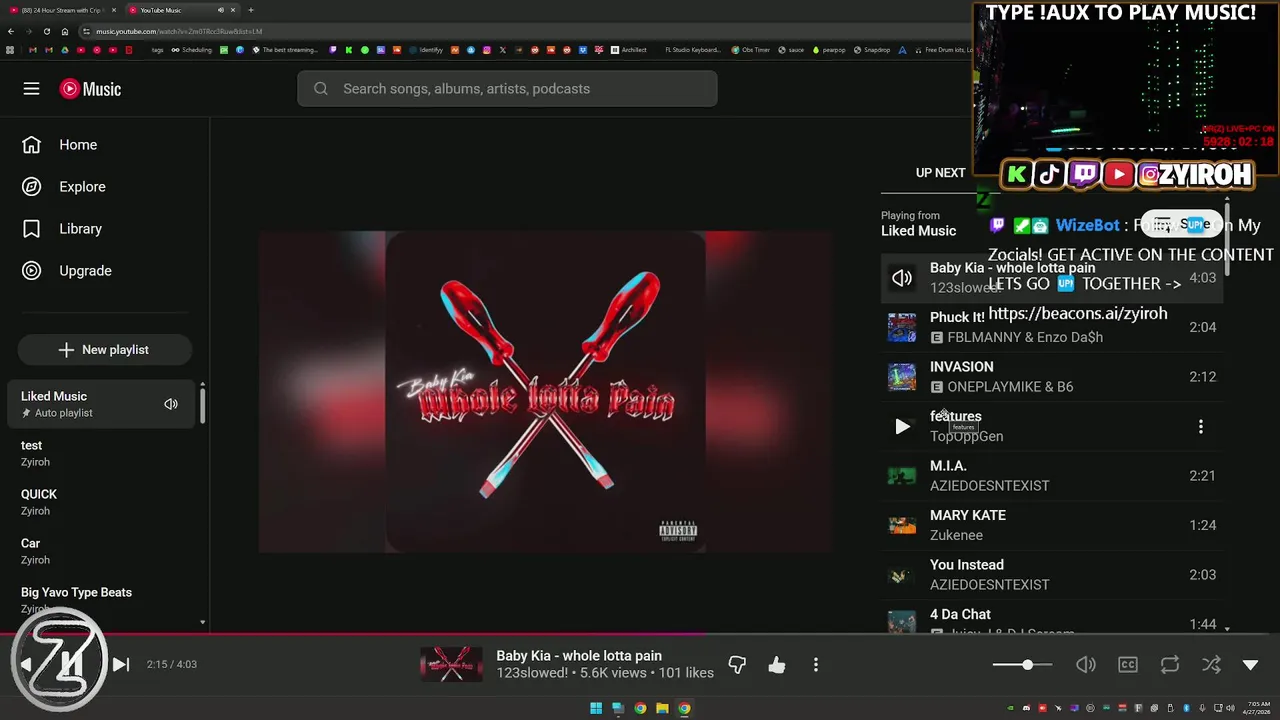
Task: Open the hamburger guide menu
Action: click(x=31, y=89)
